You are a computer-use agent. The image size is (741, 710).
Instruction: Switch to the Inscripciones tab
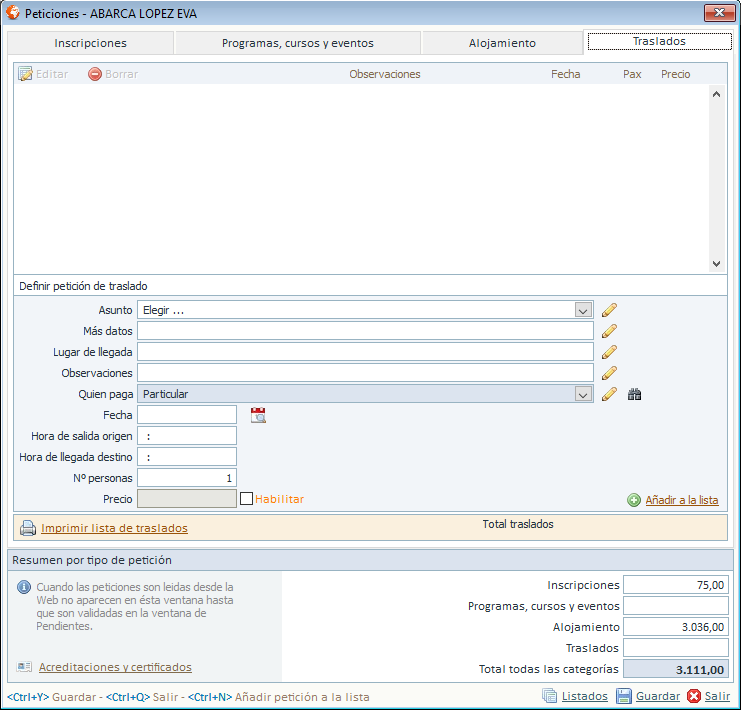(90, 43)
